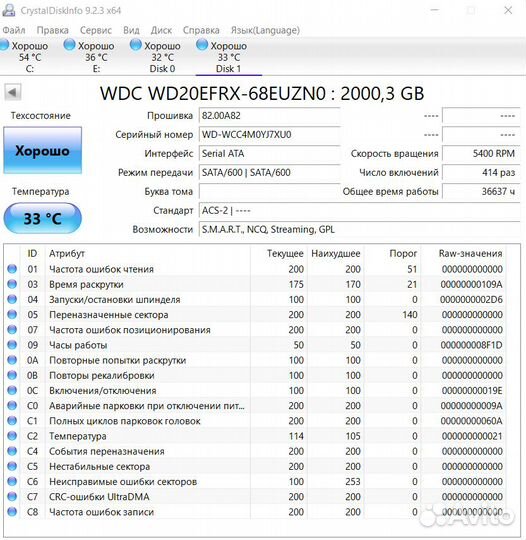Viewport: 526px width, 540px height.
Task: Click status icon for Запуски/остановки шпинделя
Action: (12, 299)
